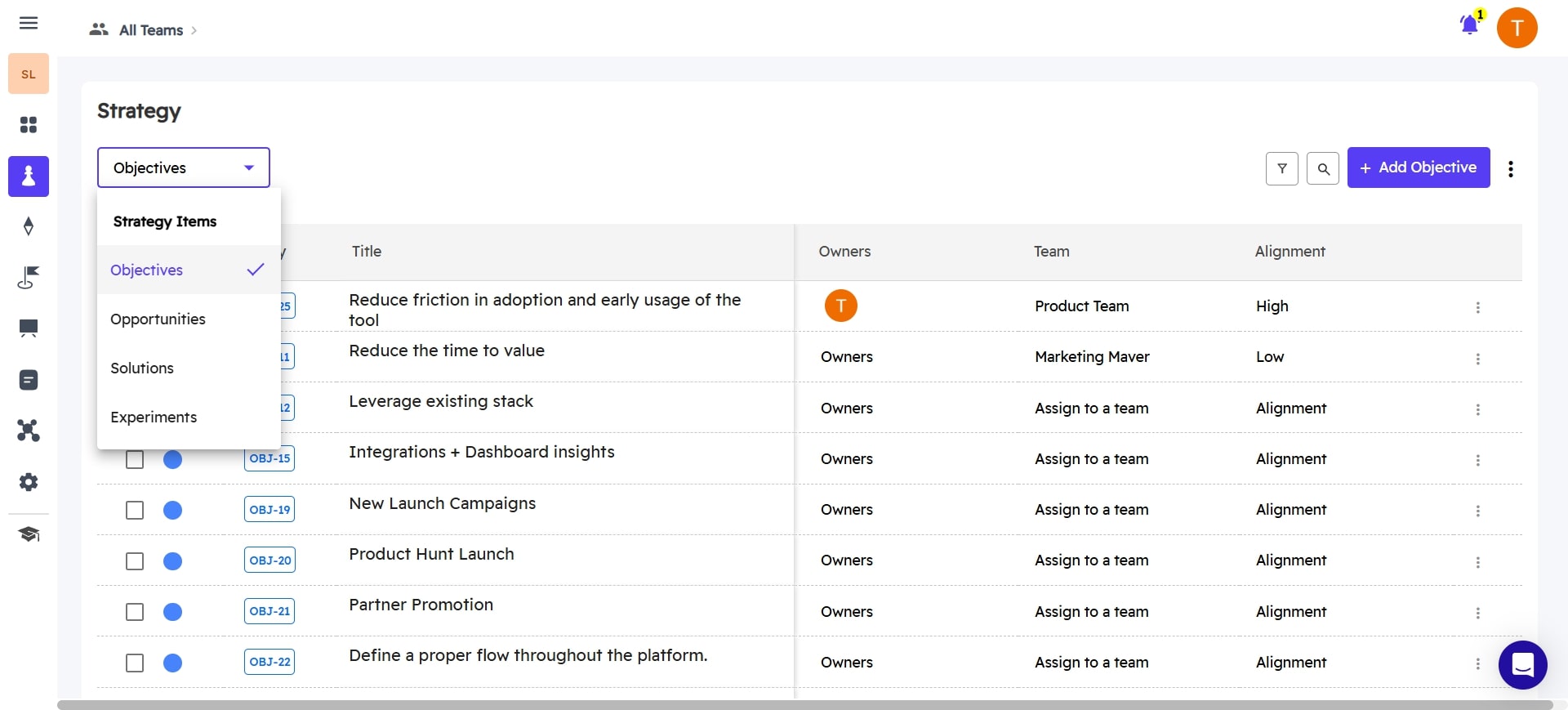1568x710 pixels.
Task: Click the filter funnel button
Action: (1282, 168)
